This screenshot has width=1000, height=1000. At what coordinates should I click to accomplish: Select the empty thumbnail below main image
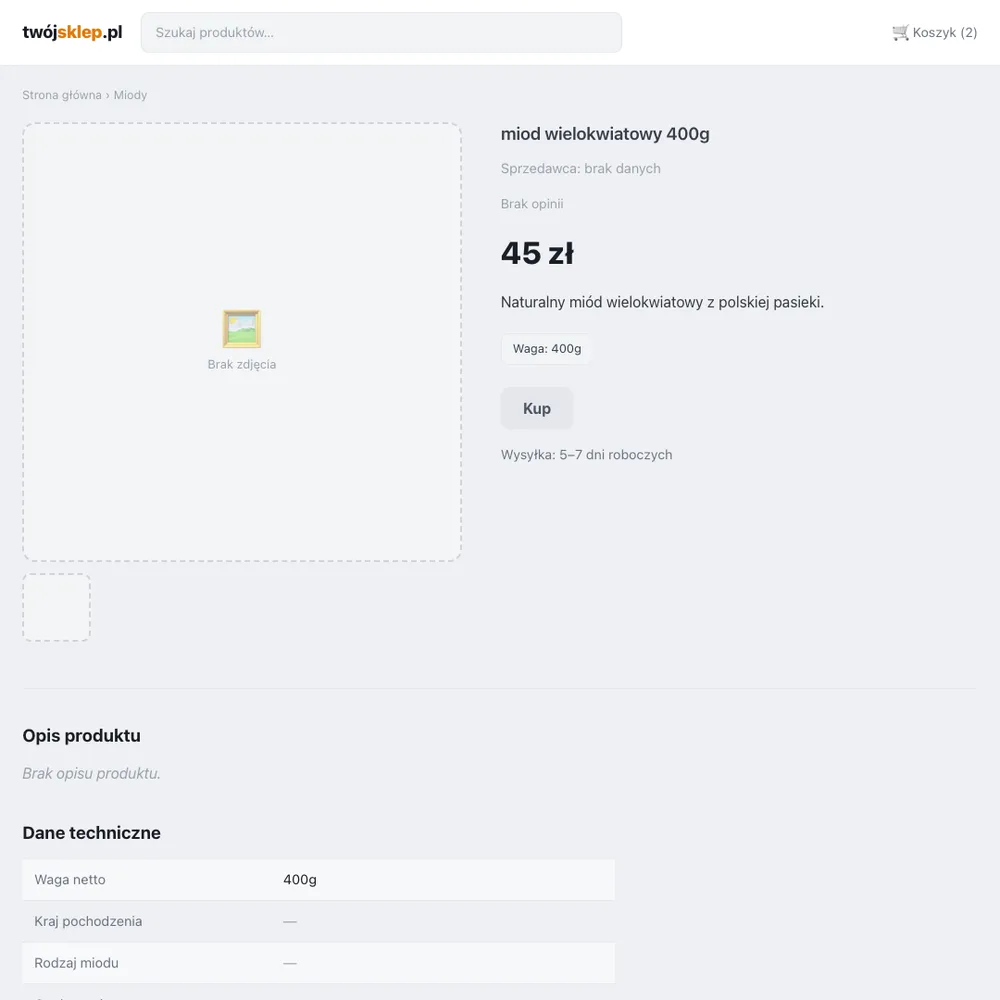[57, 607]
